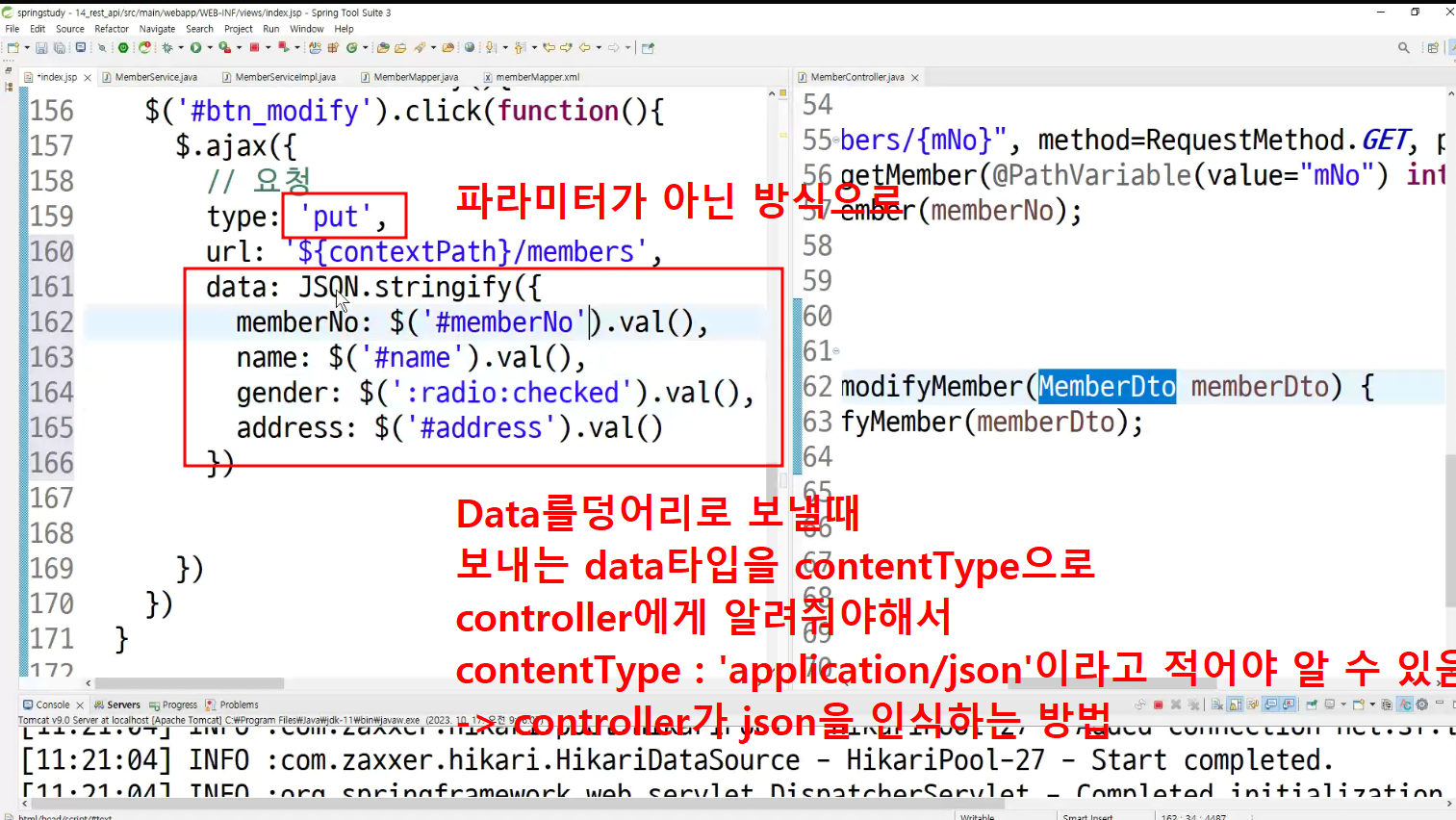Toggle show console on standard error
Screen dimensions: 1456x820
[1289, 705]
